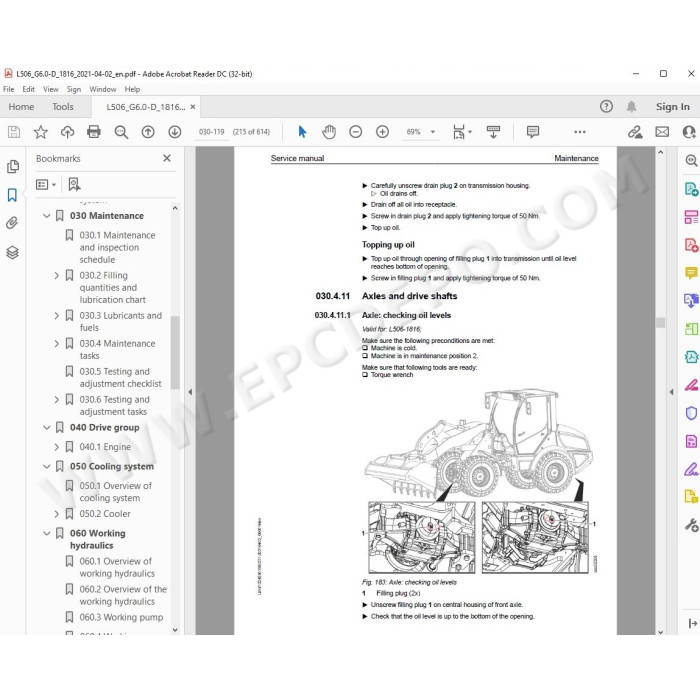
Task: Open bookmark options dropdown
Action: tap(46, 184)
